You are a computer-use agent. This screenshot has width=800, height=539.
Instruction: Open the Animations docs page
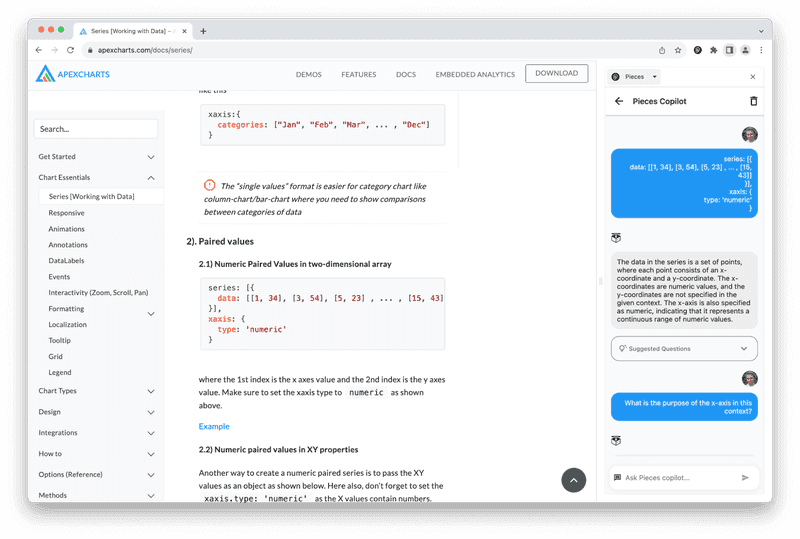(66, 229)
